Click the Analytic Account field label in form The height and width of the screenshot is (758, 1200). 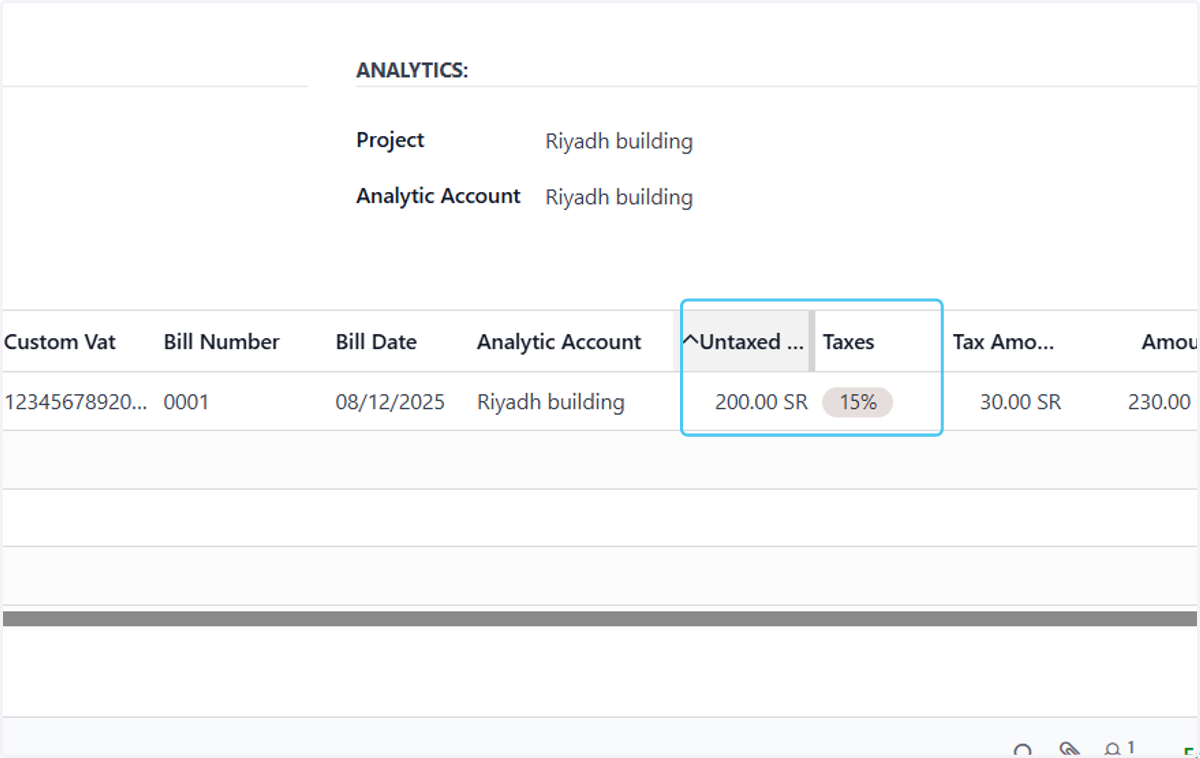point(438,196)
